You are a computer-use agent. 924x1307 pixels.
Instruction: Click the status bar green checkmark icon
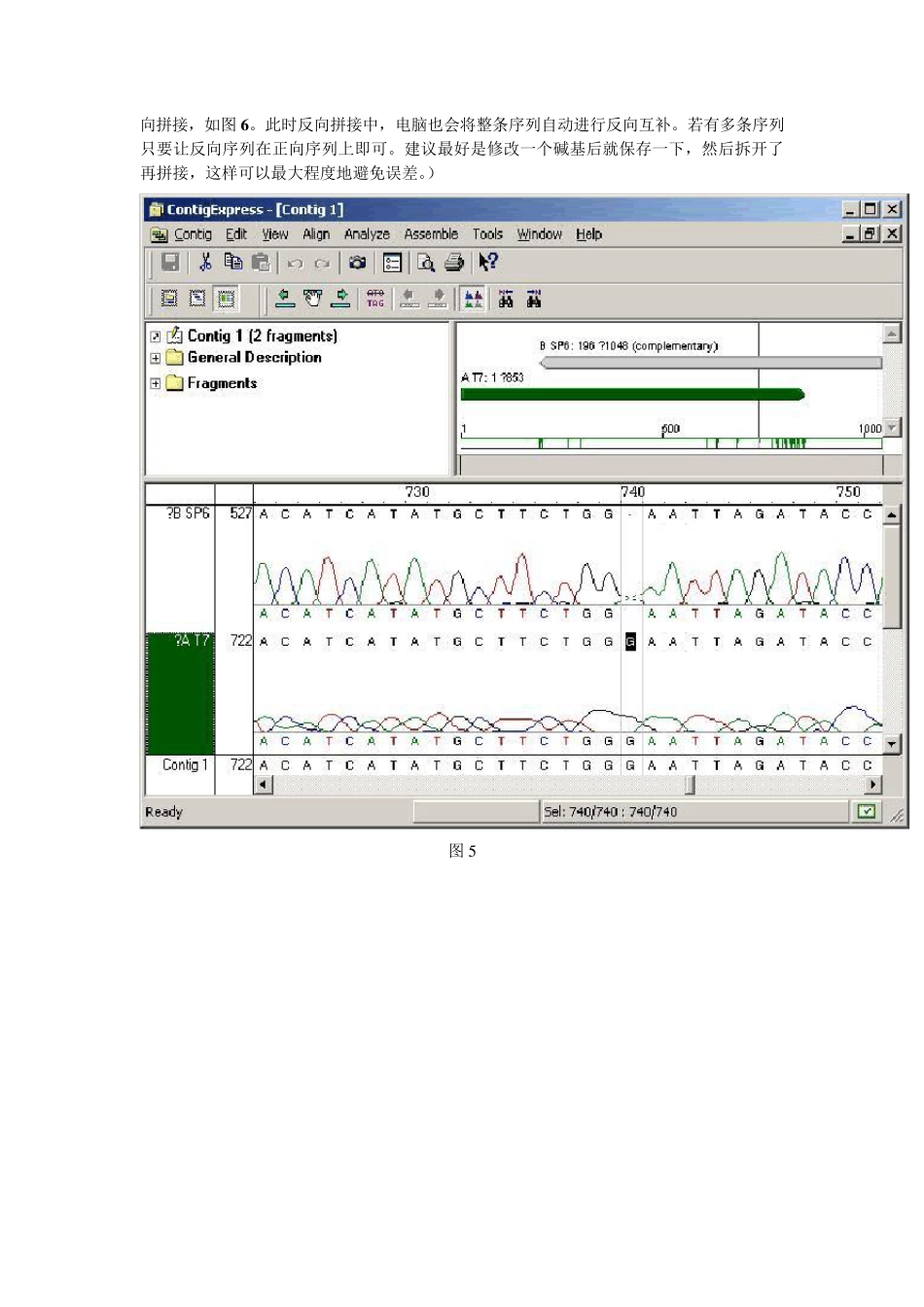pos(867,812)
